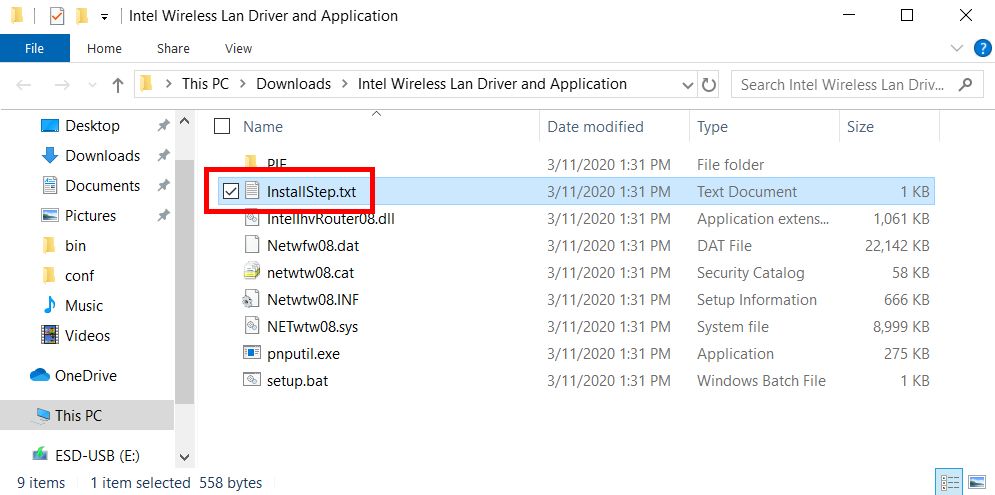This screenshot has width=995, height=495.
Task: Open the File ribbon tab
Action: pos(34,48)
